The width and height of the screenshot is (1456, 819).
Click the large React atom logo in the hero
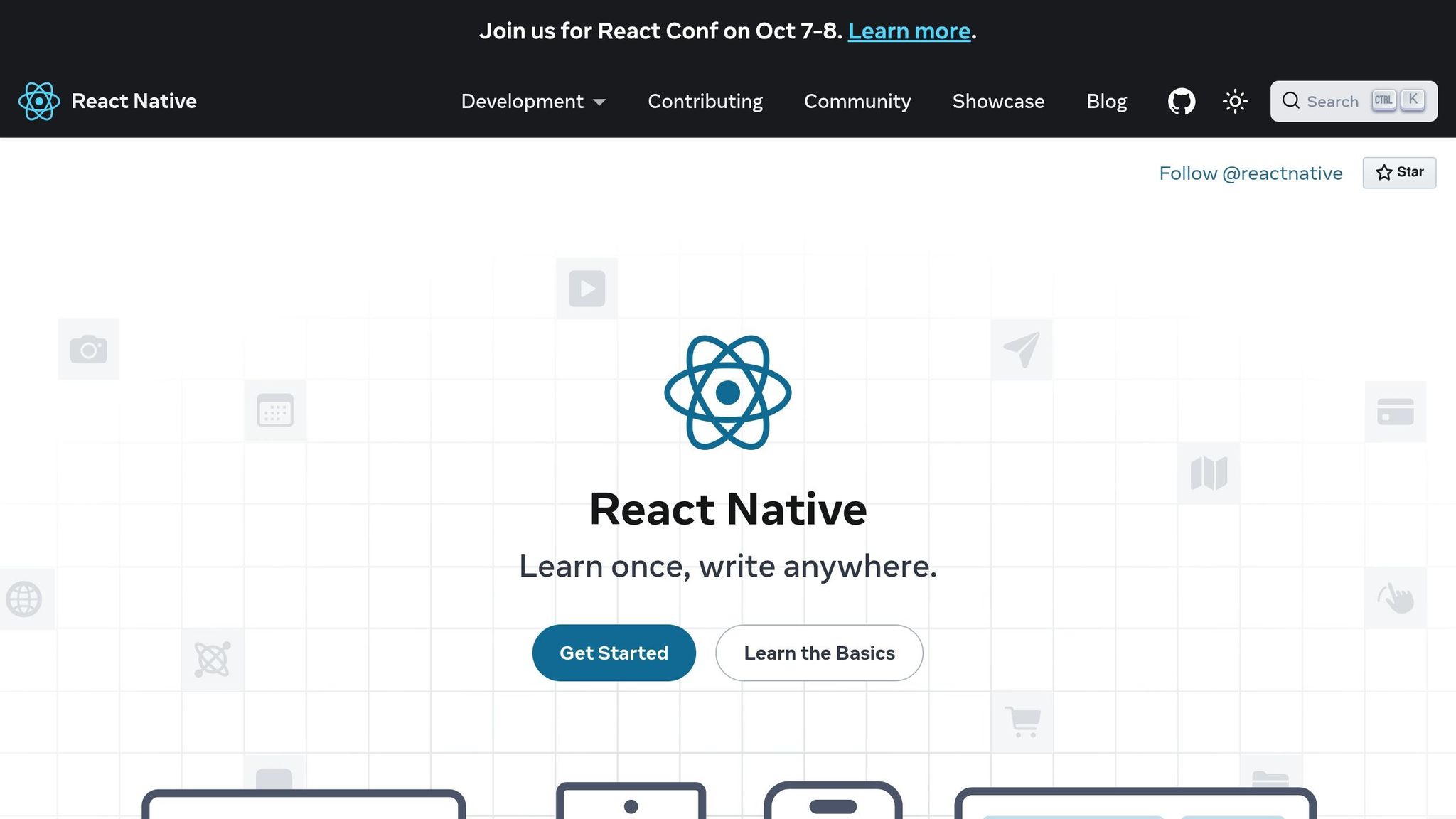tap(727, 392)
